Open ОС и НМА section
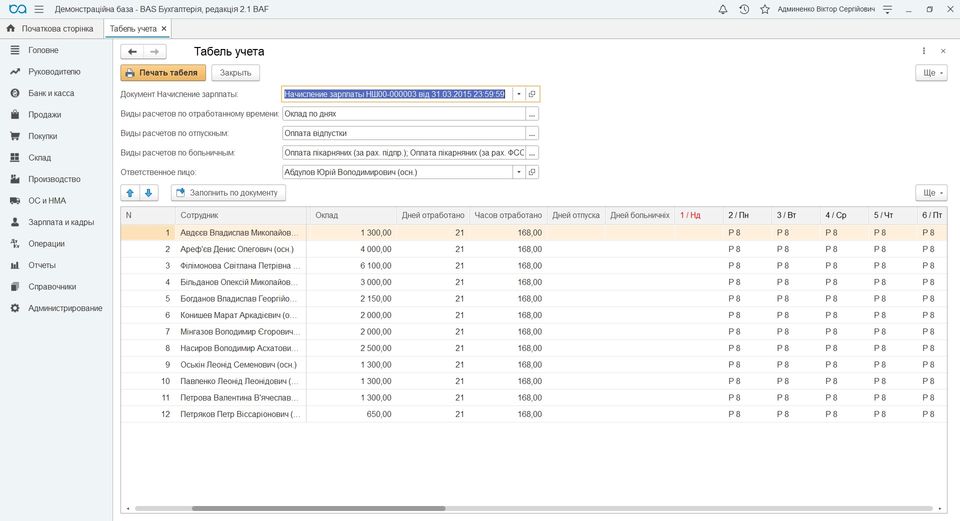 pos(47,200)
